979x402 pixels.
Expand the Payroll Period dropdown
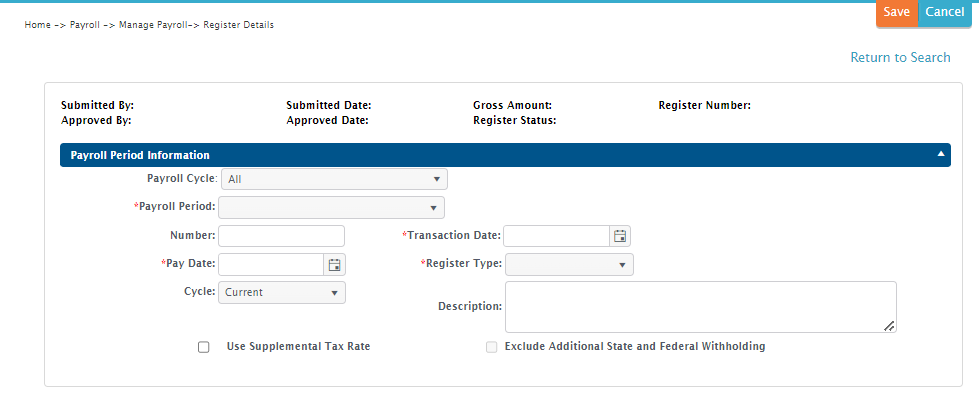click(x=331, y=208)
